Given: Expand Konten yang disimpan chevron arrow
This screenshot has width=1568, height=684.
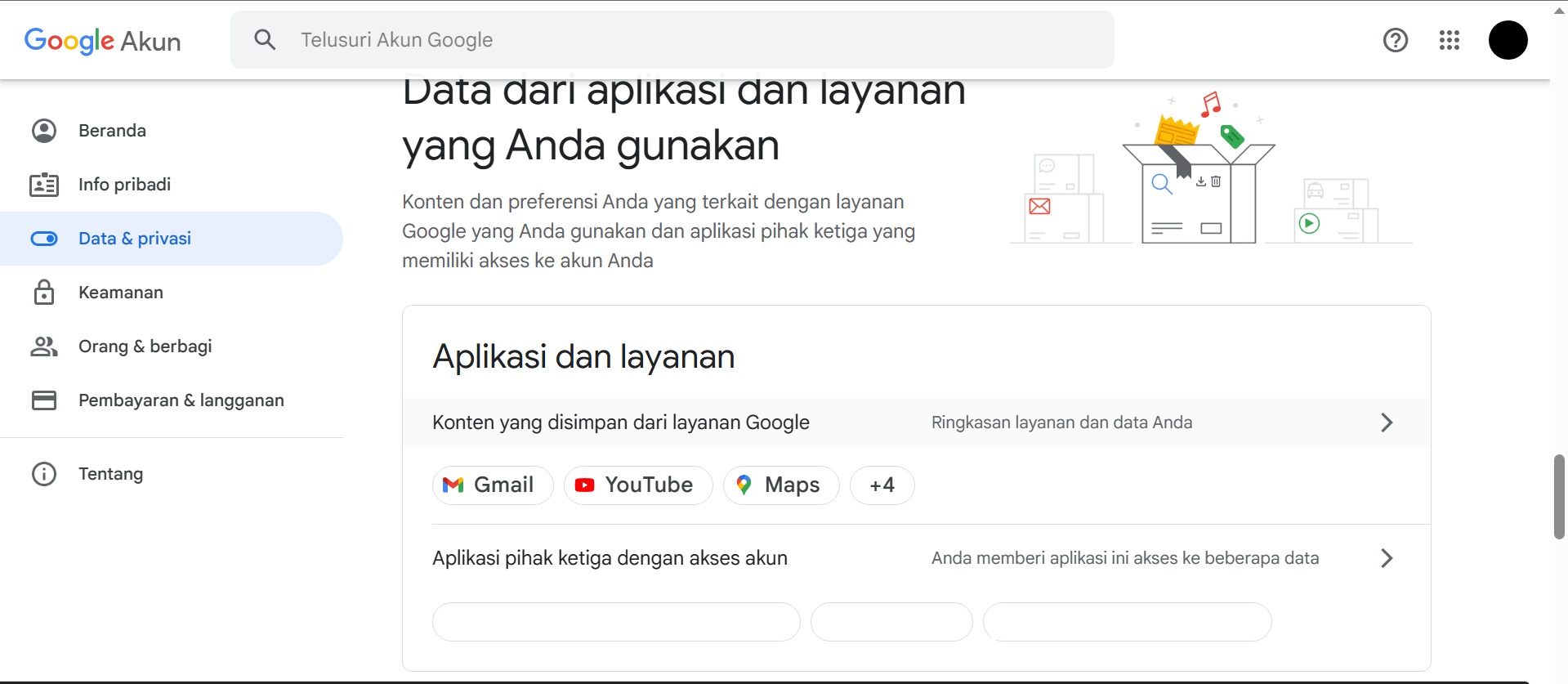Looking at the screenshot, I should tap(1386, 422).
